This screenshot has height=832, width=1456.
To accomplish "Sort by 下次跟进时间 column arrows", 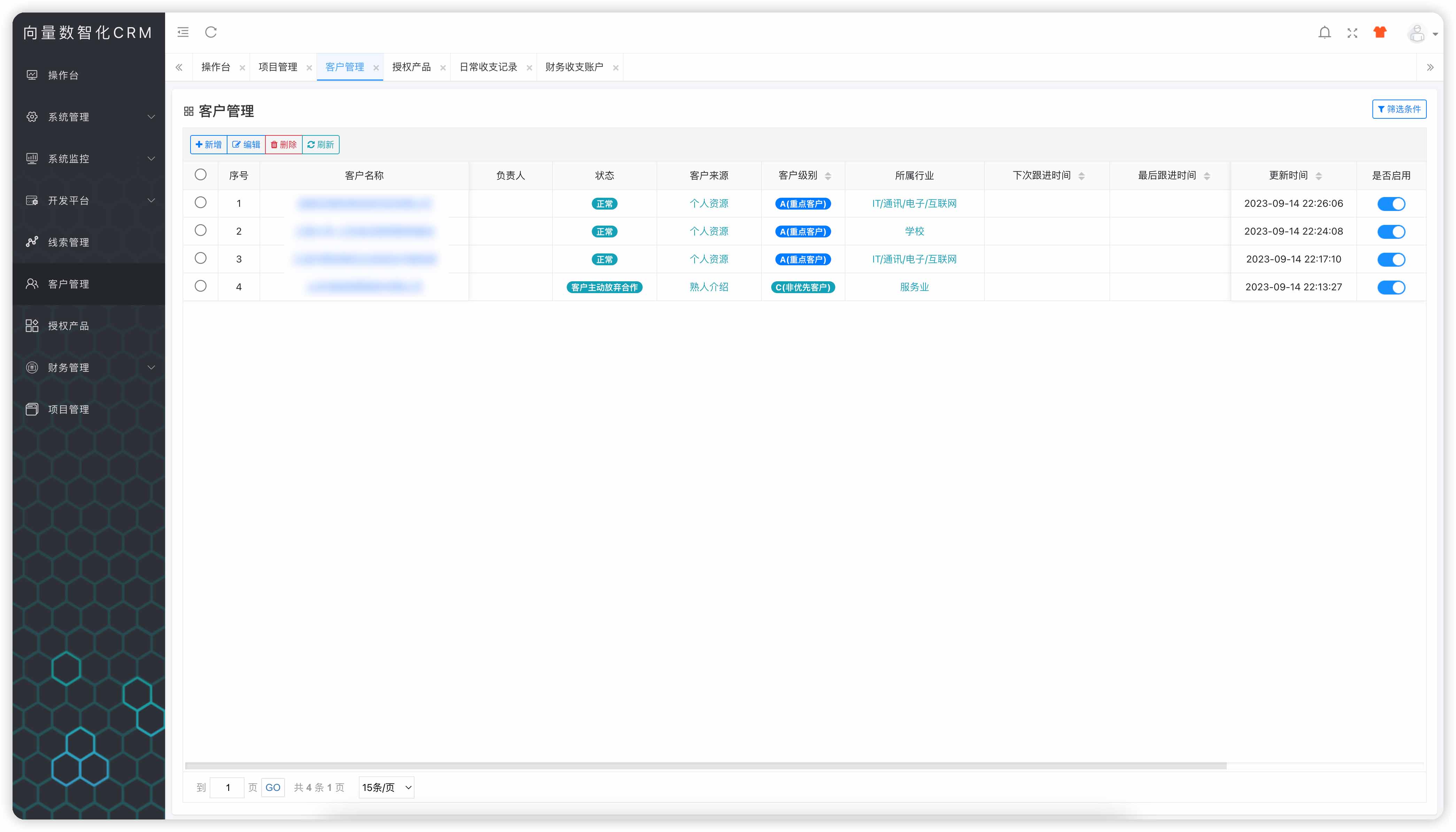I will [1082, 176].
